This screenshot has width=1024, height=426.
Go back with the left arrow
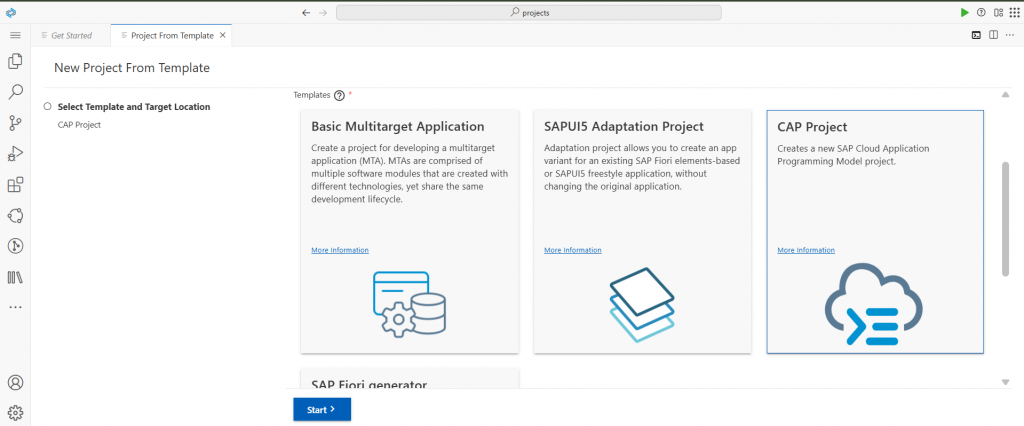tap(306, 12)
